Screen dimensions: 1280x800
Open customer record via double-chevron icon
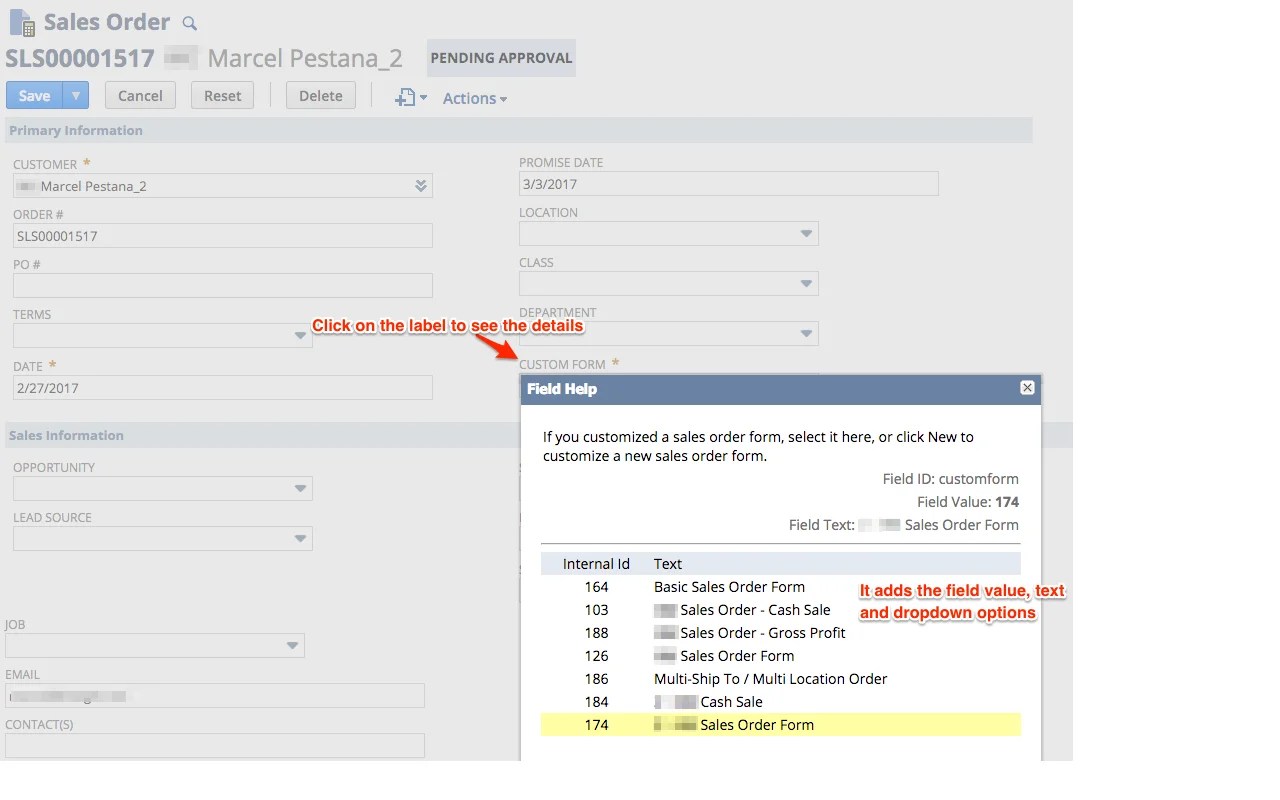tap(420, 185)
